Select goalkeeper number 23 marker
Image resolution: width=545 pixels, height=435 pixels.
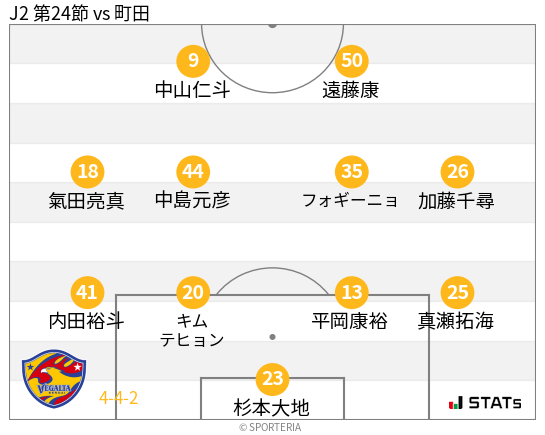point(272,379)
